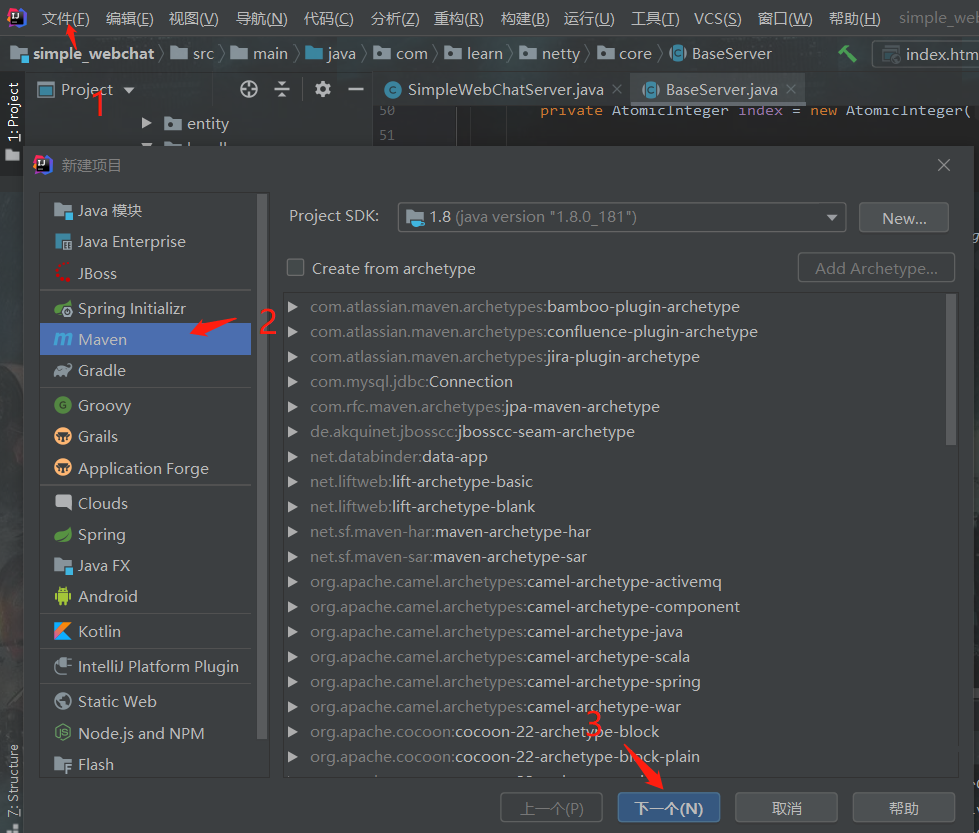Expand the entity folder in project tree
The width and height of the screenshot is (979, 833).
tap(147, 123)
